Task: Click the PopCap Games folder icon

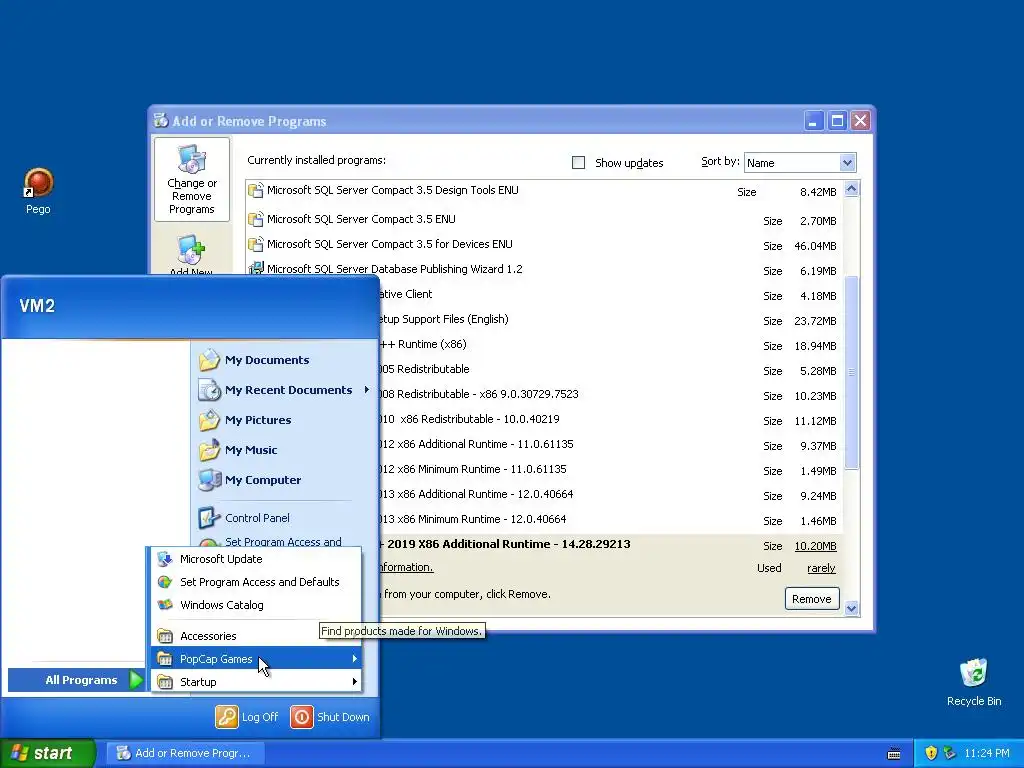Action: (165, 659)
